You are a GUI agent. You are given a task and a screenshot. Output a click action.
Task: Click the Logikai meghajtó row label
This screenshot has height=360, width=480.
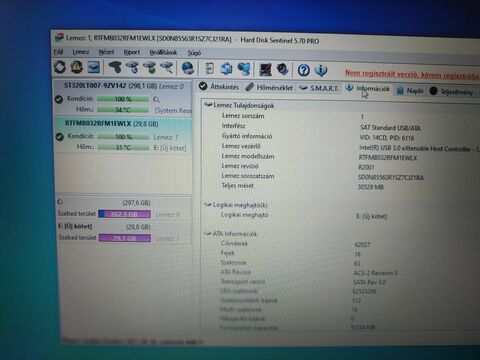244,215
